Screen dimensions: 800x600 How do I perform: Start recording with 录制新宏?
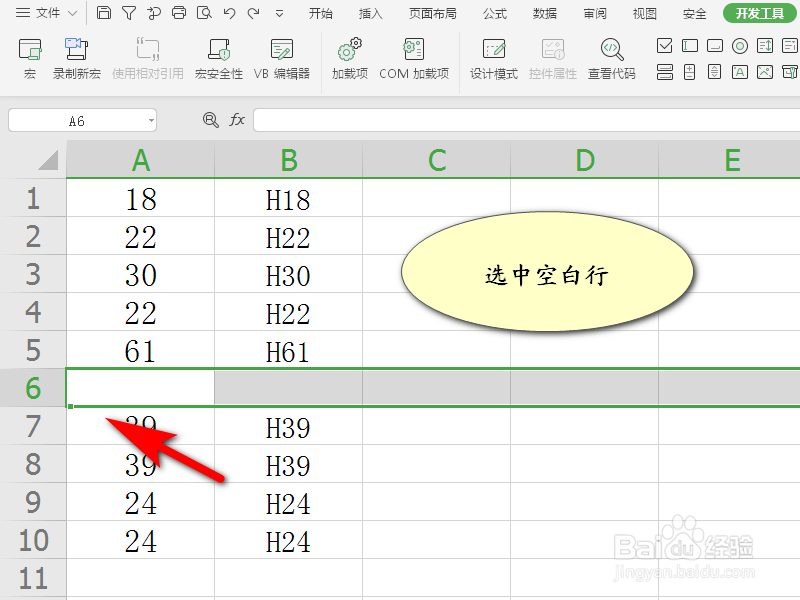point(78,57)
